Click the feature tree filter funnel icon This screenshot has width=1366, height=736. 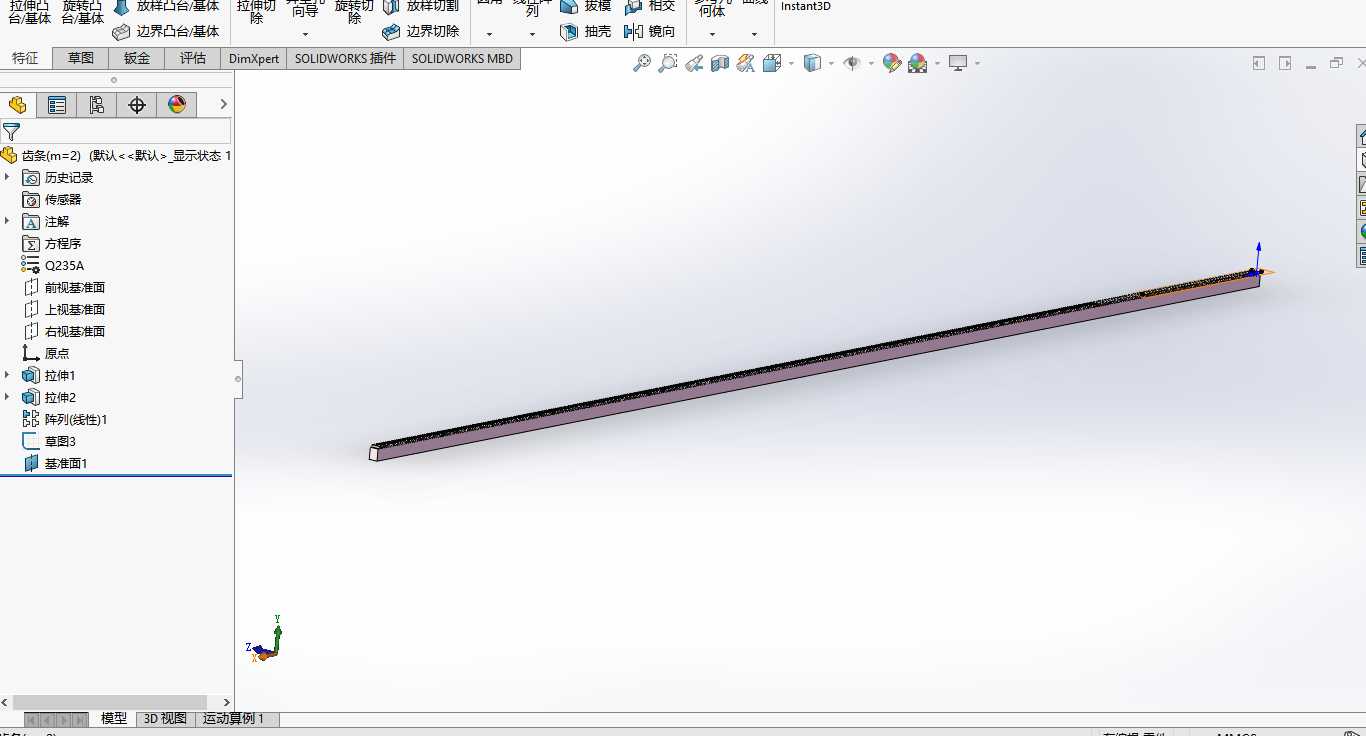tap(11, 131)
